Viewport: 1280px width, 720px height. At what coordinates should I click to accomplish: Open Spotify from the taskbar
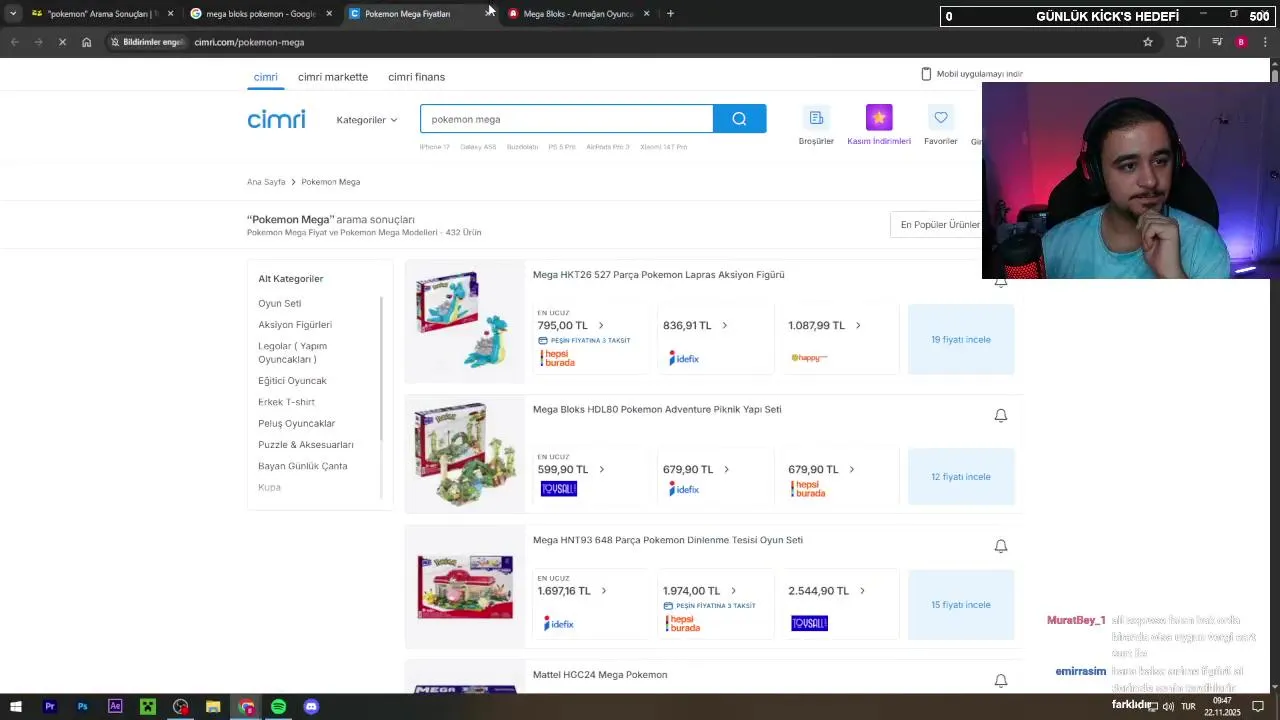pyautogui.click(x=278, y=707)
